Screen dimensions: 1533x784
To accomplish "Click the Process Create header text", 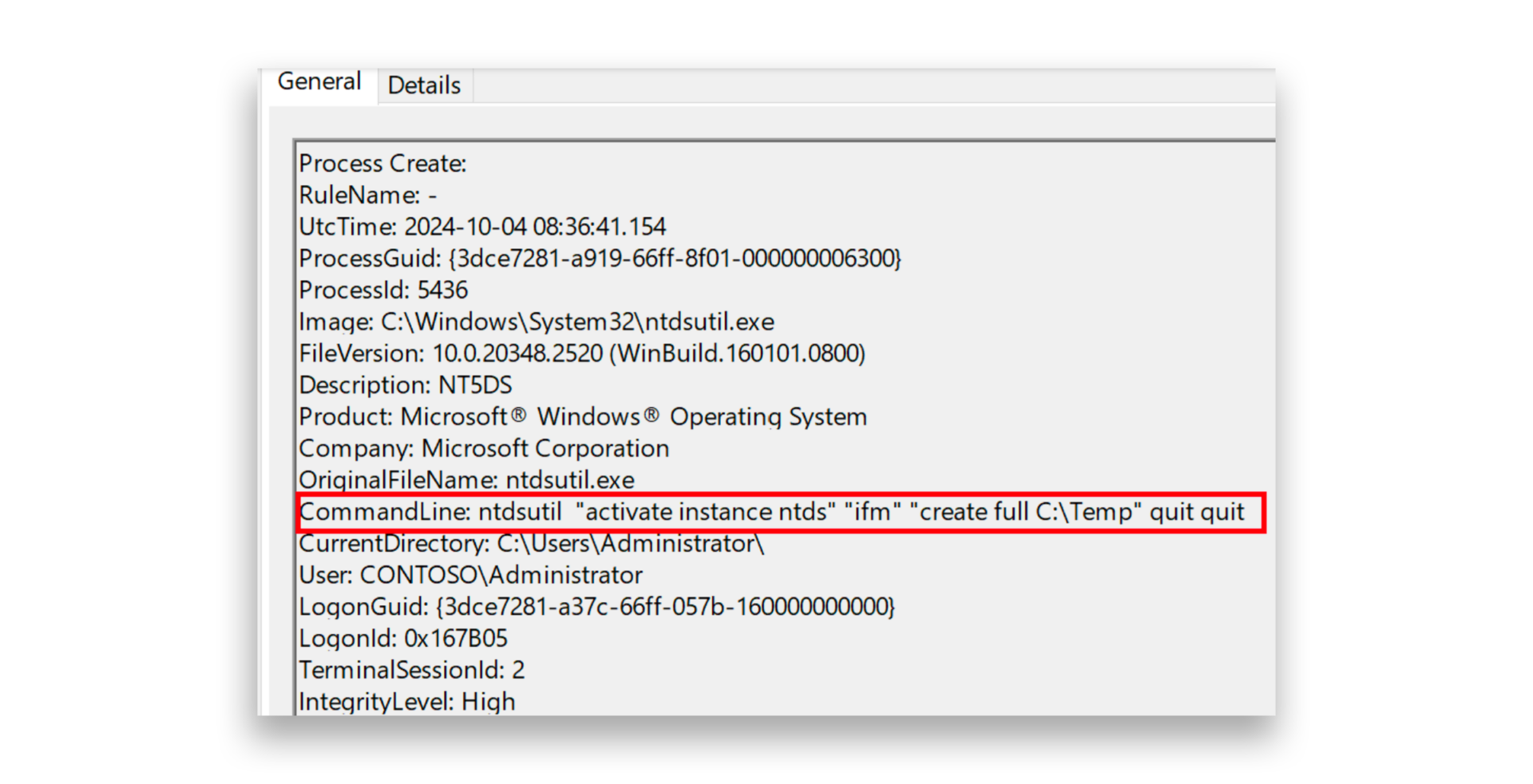I will tap(383, 163).
